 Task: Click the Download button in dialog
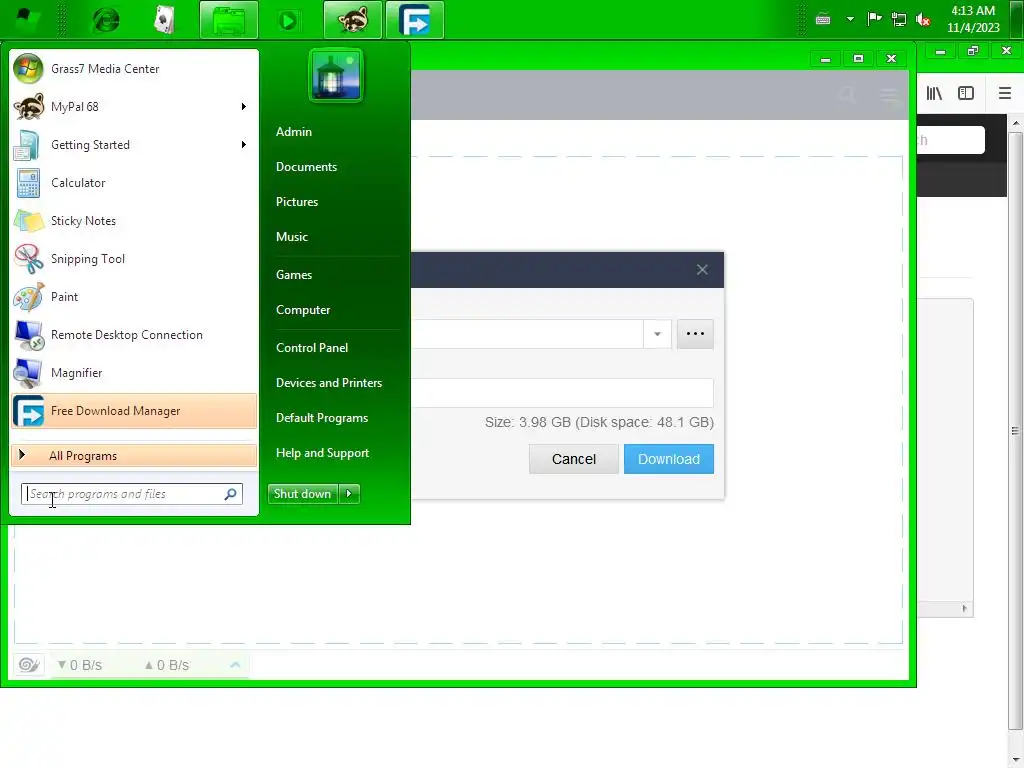(x=669, y=459)
